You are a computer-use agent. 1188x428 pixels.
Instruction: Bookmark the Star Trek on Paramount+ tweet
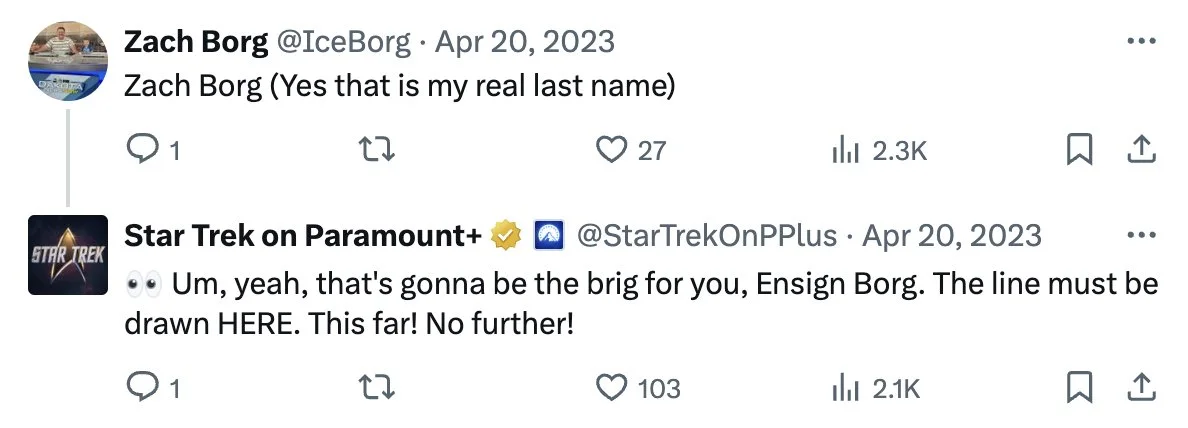tap(1078, 387)
